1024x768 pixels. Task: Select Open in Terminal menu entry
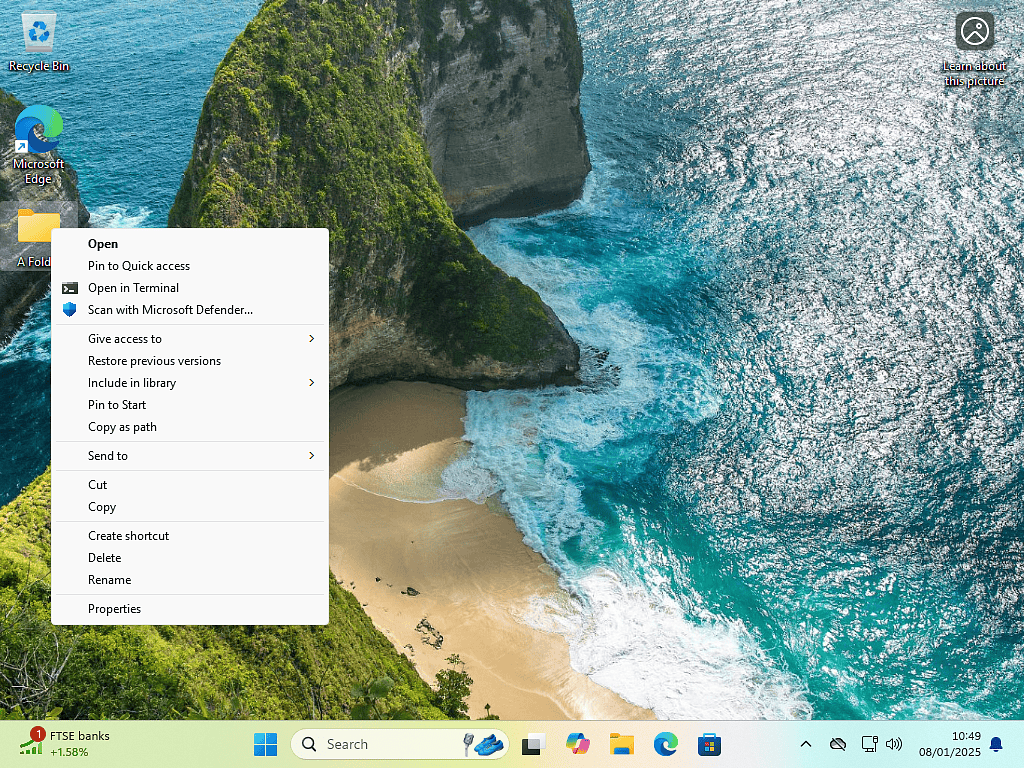point(133,288)
